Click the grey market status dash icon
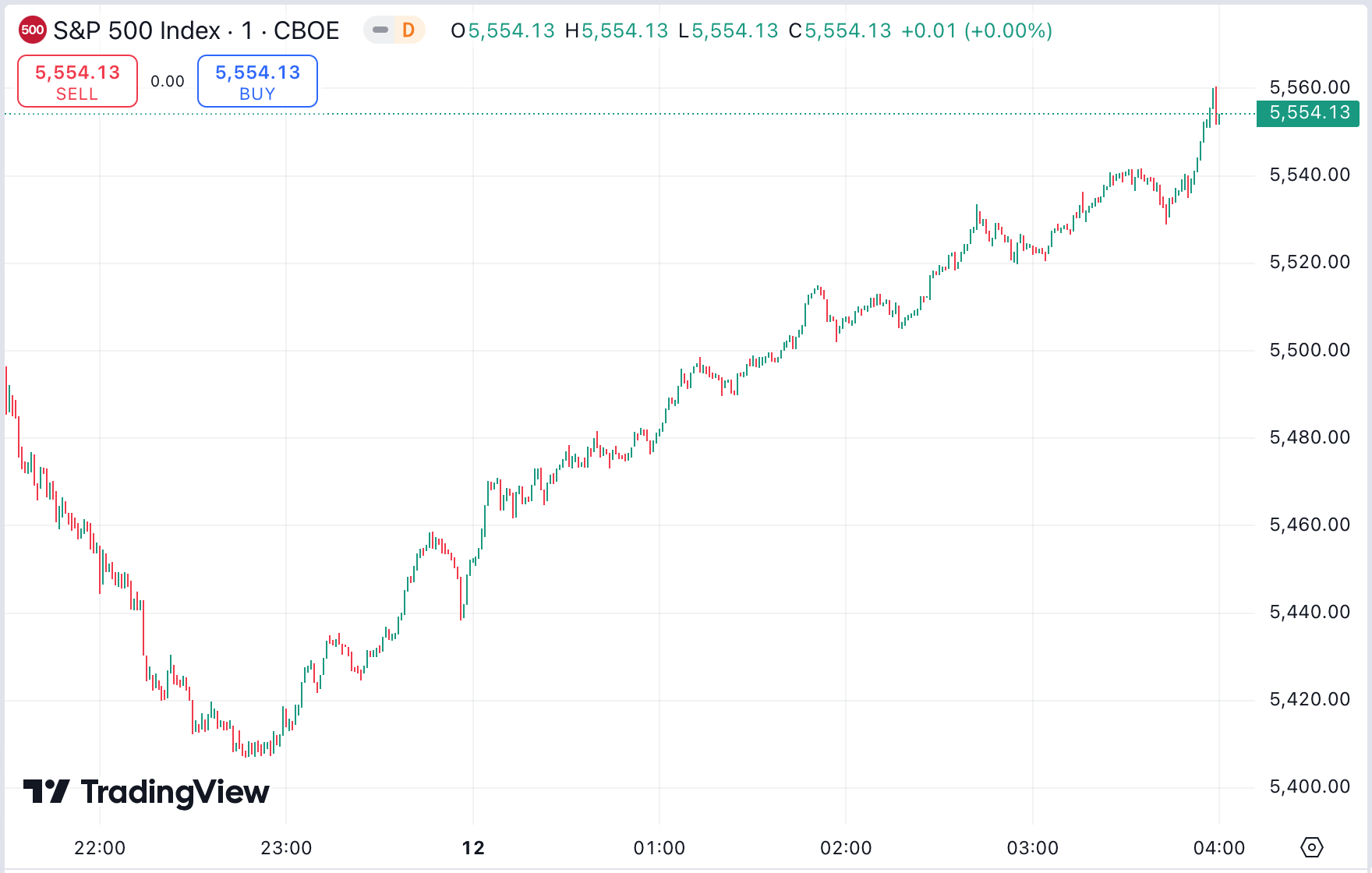 point(380,30)
